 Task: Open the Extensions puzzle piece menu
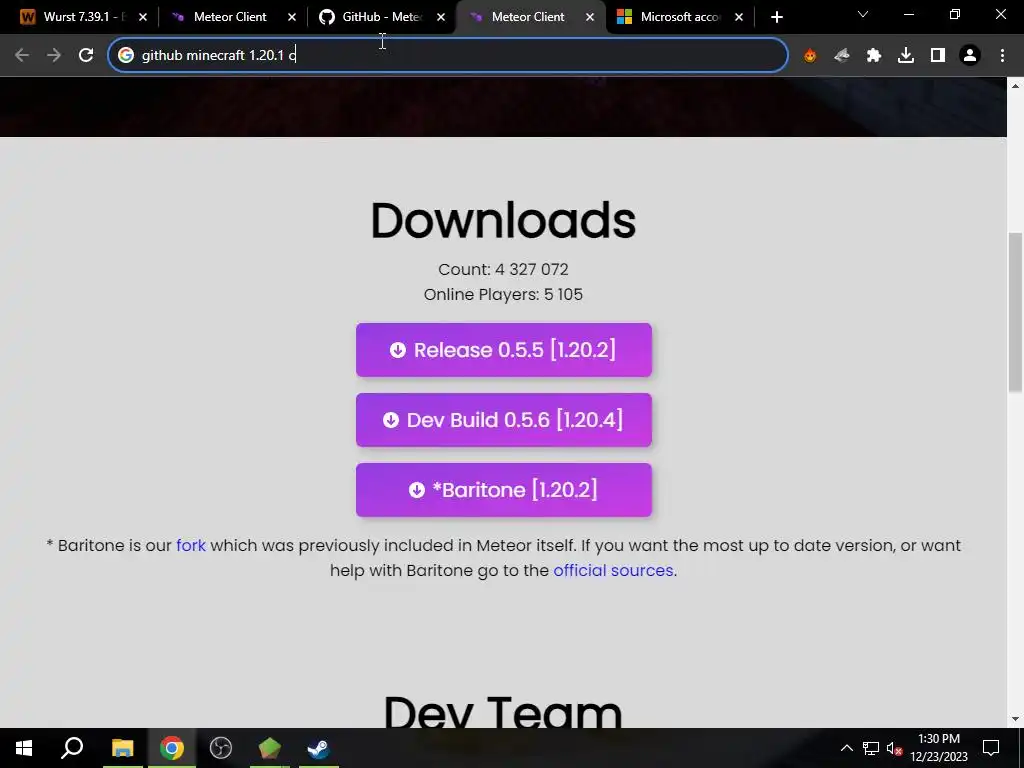pos(874,56)
